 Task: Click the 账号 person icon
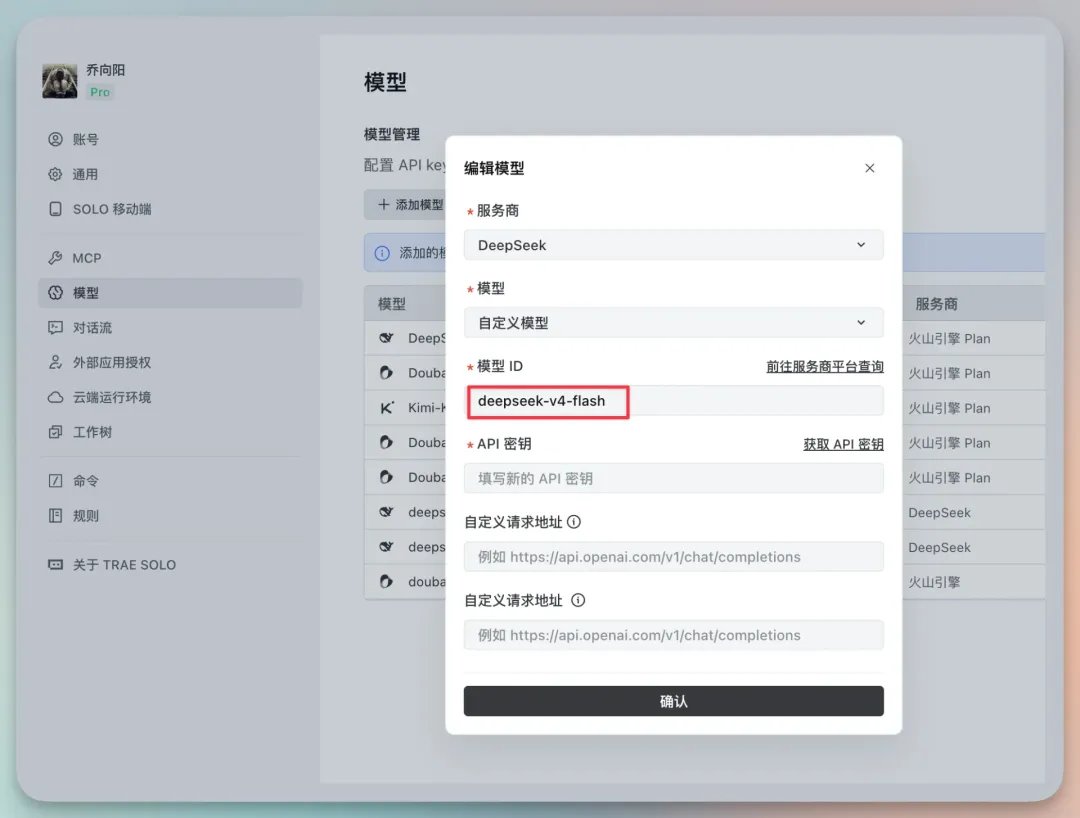point(55,139)
